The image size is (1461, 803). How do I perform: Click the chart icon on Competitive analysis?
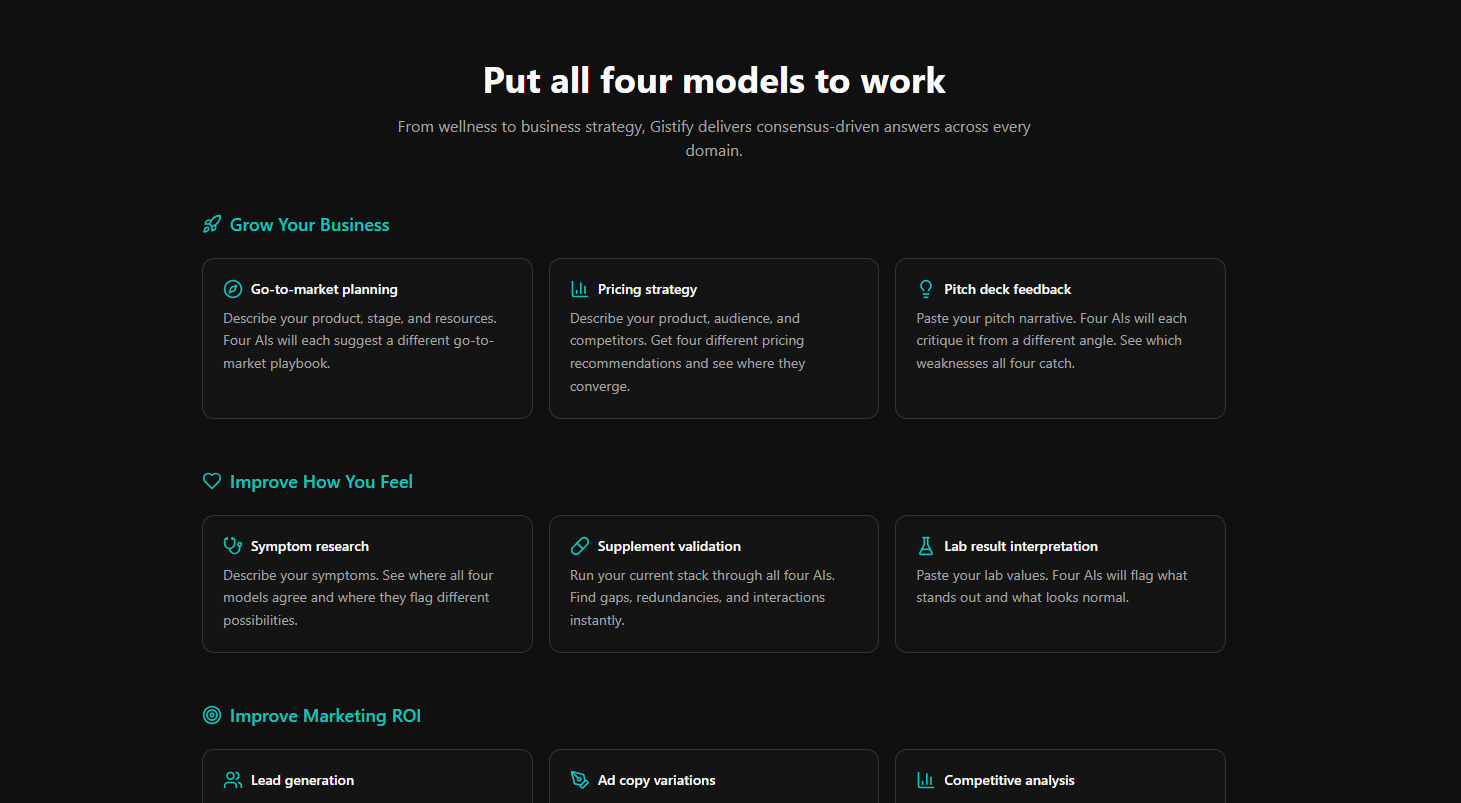[926, 780]
